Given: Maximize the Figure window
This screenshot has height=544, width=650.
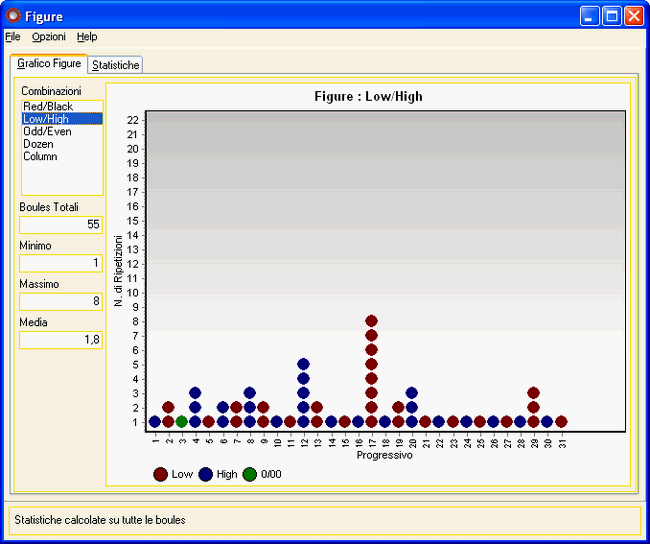Looking at the screenshot, I should (x=611, y=17).
